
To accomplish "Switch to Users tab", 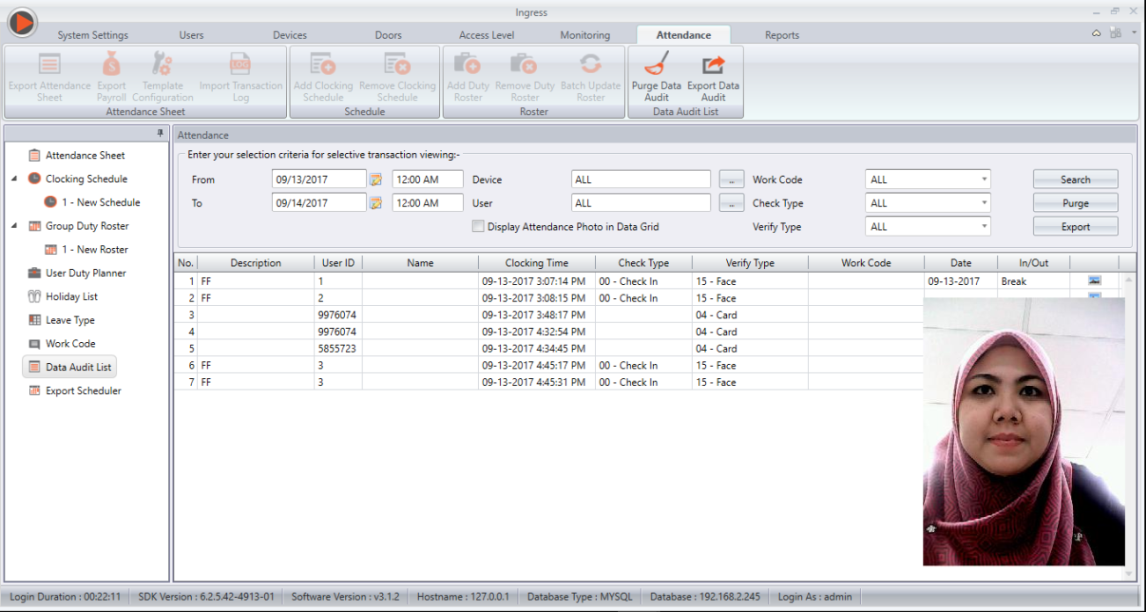I will click(191, 35).
